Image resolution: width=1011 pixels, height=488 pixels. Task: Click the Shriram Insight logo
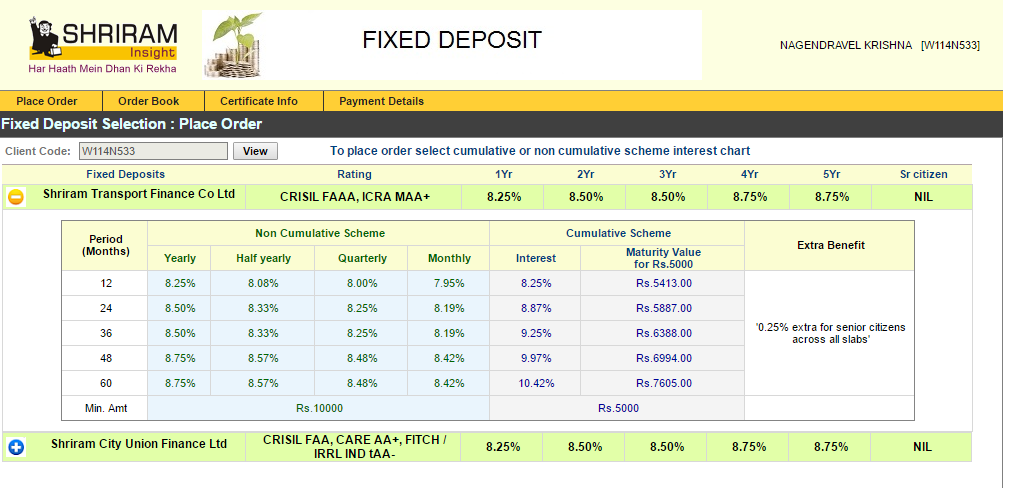pos(104,47)
